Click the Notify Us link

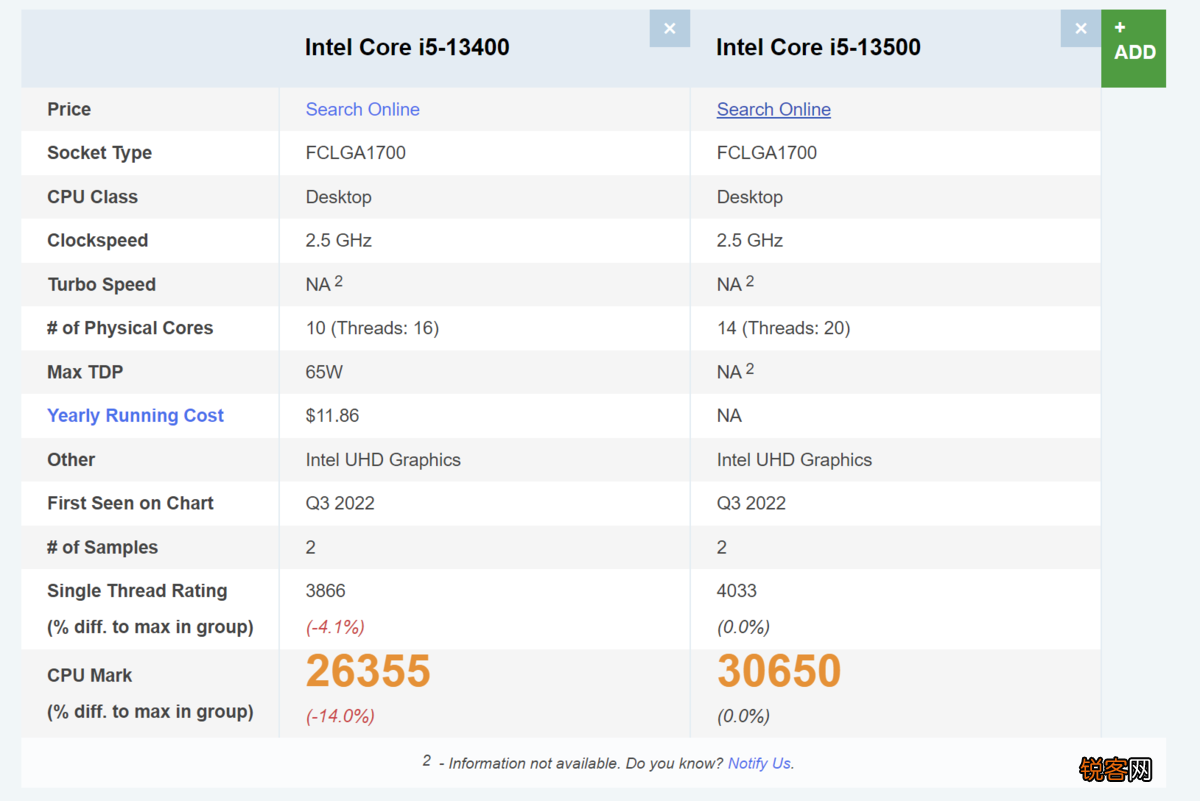760,763
